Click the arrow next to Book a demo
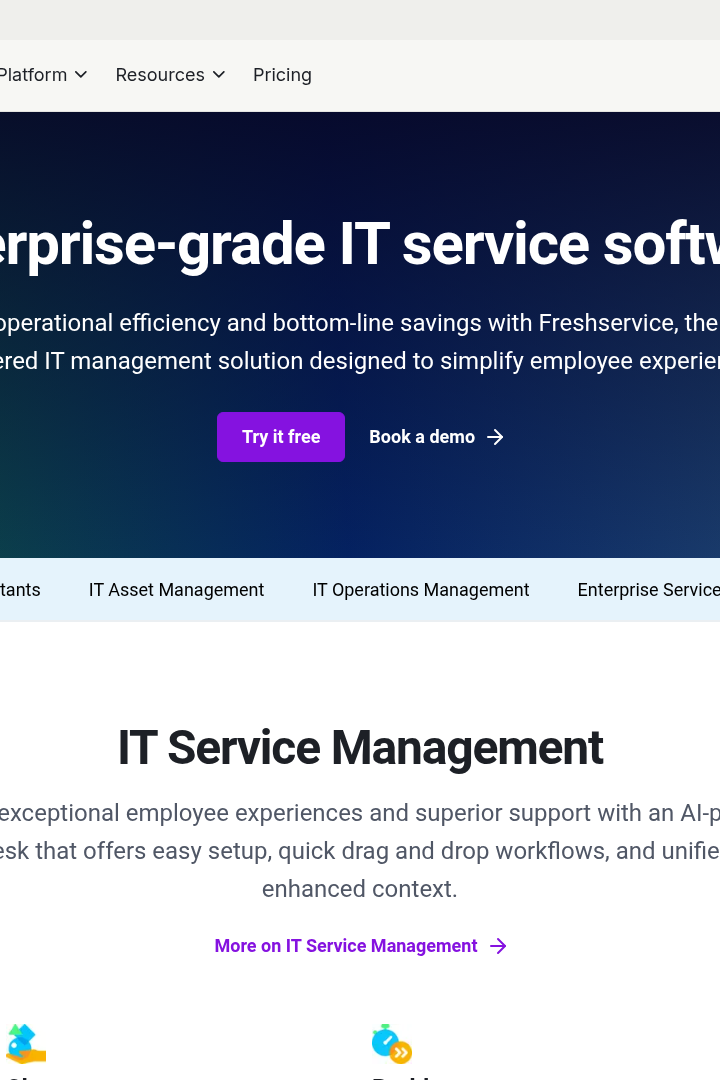Screen dimensions: 720x1080 [x=495, y=437]
